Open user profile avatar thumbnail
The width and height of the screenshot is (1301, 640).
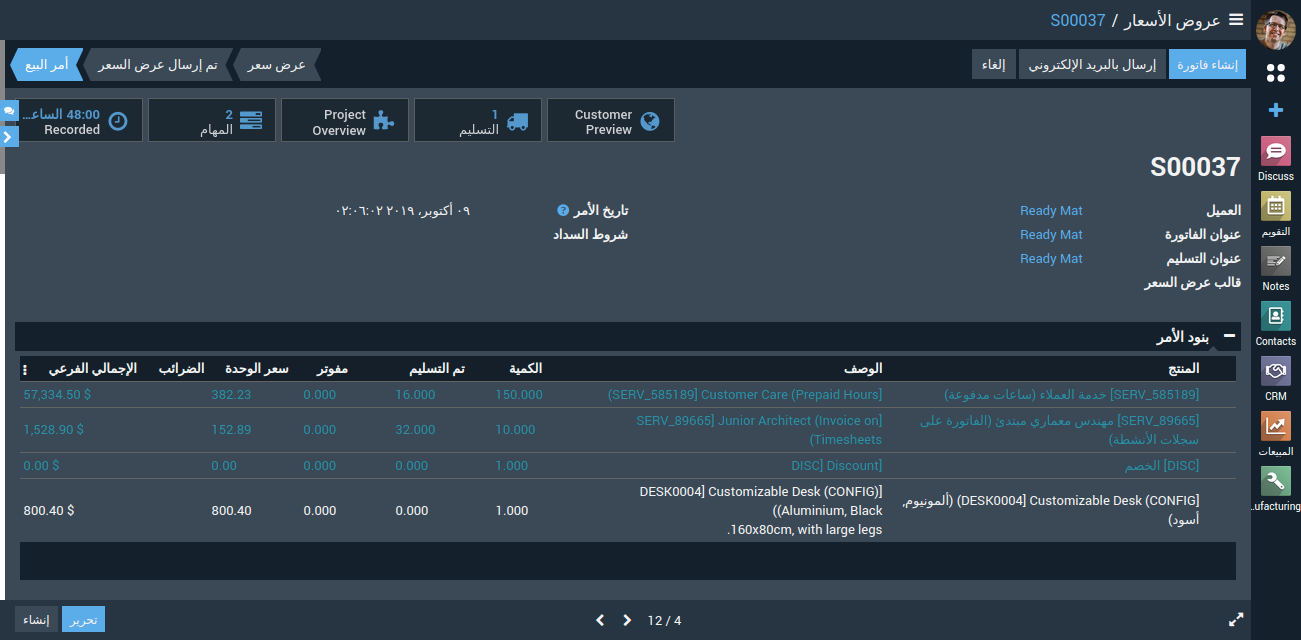pos(1275,30)
